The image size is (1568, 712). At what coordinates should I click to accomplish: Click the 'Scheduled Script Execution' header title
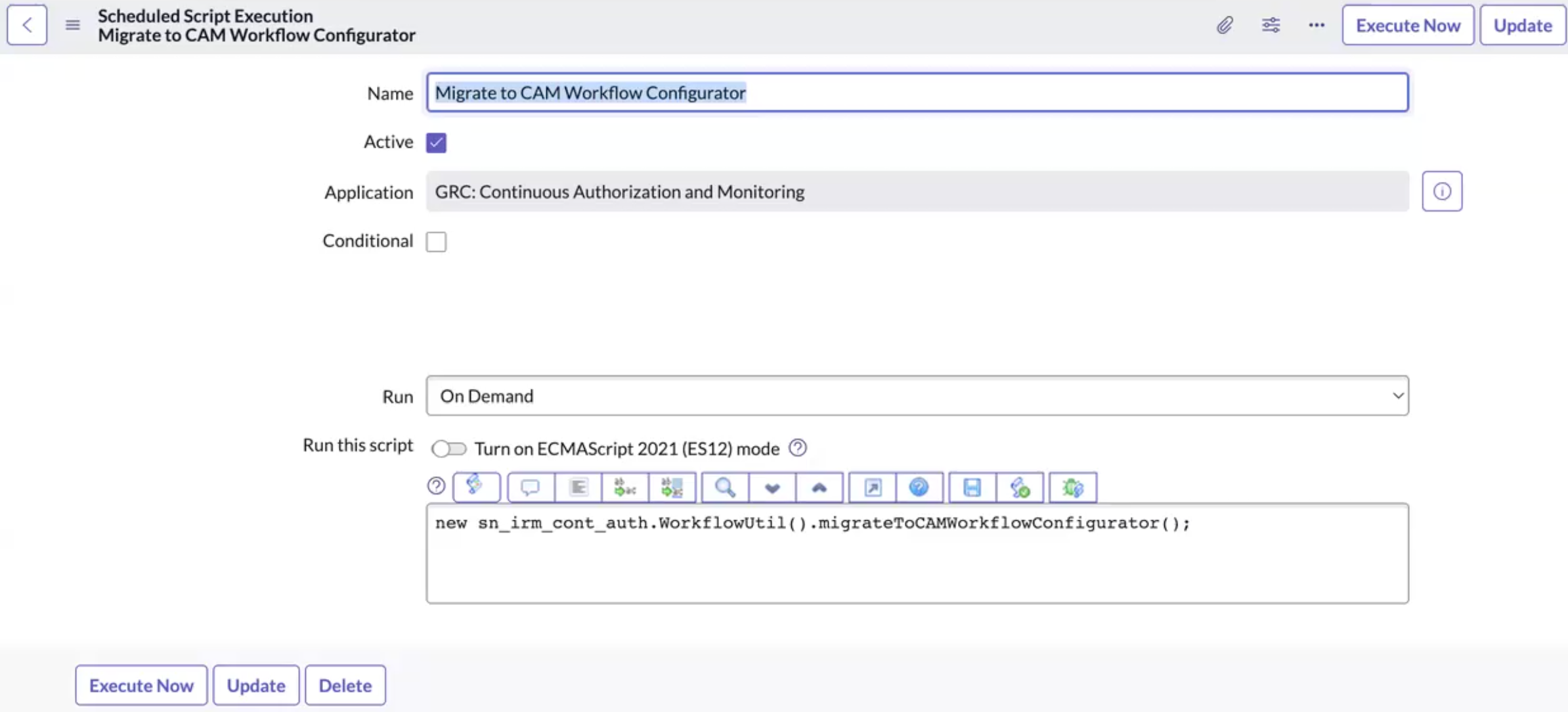pyautogui.click(x=206, y=16)
